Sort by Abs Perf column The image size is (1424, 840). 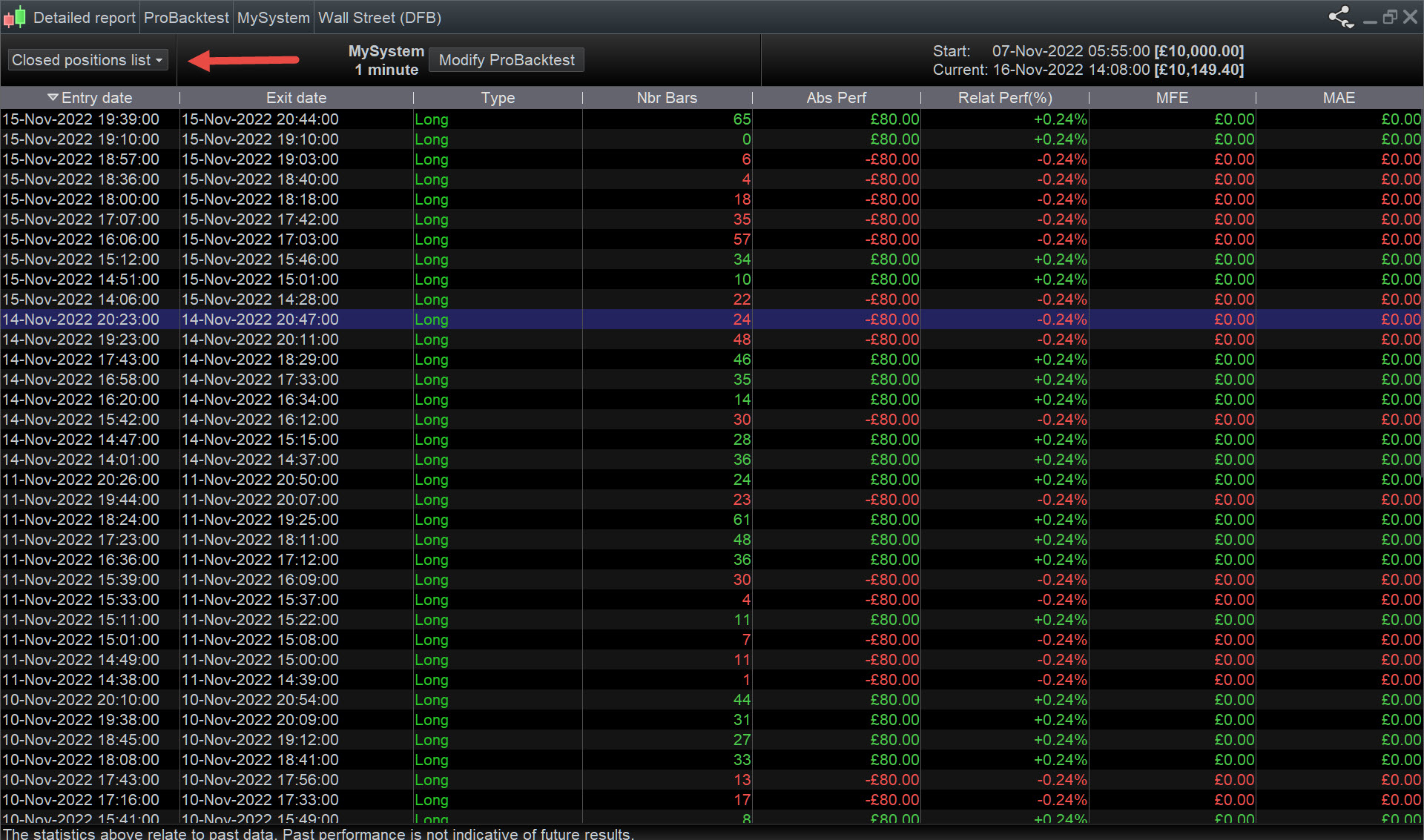pos(836,98)
